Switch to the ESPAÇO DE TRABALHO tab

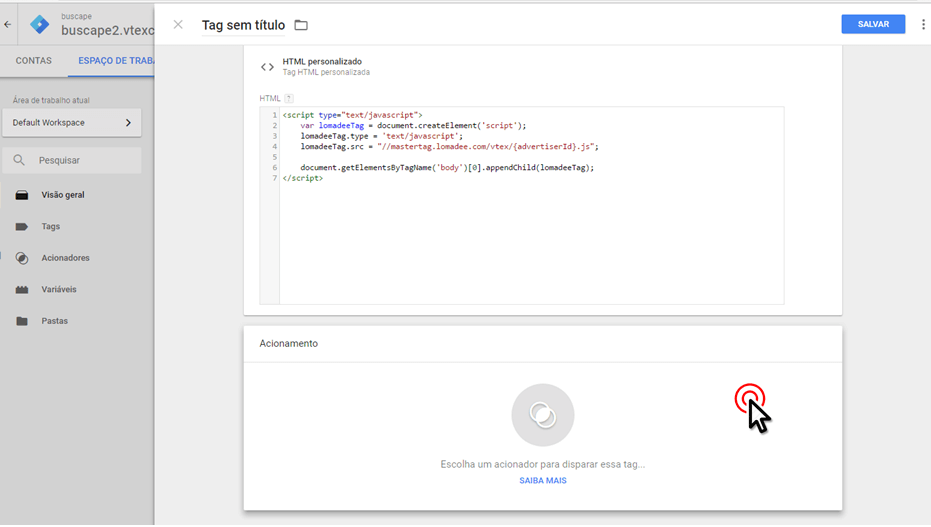coord(116,61)
